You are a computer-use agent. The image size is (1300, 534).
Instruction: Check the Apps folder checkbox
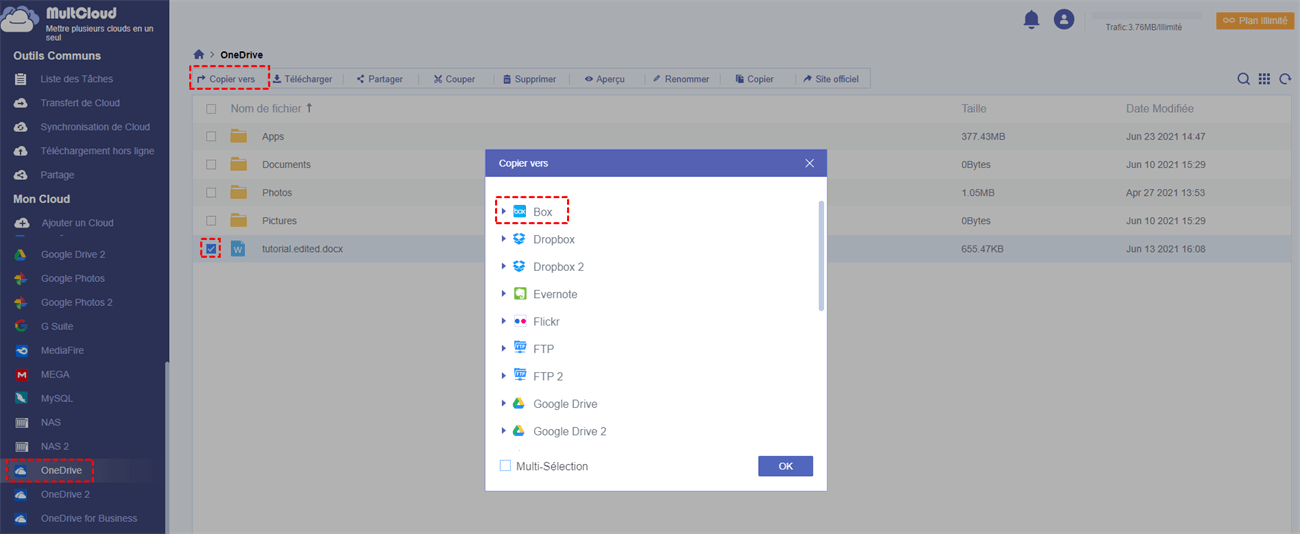pyautogui.click(x=211, y=136)
